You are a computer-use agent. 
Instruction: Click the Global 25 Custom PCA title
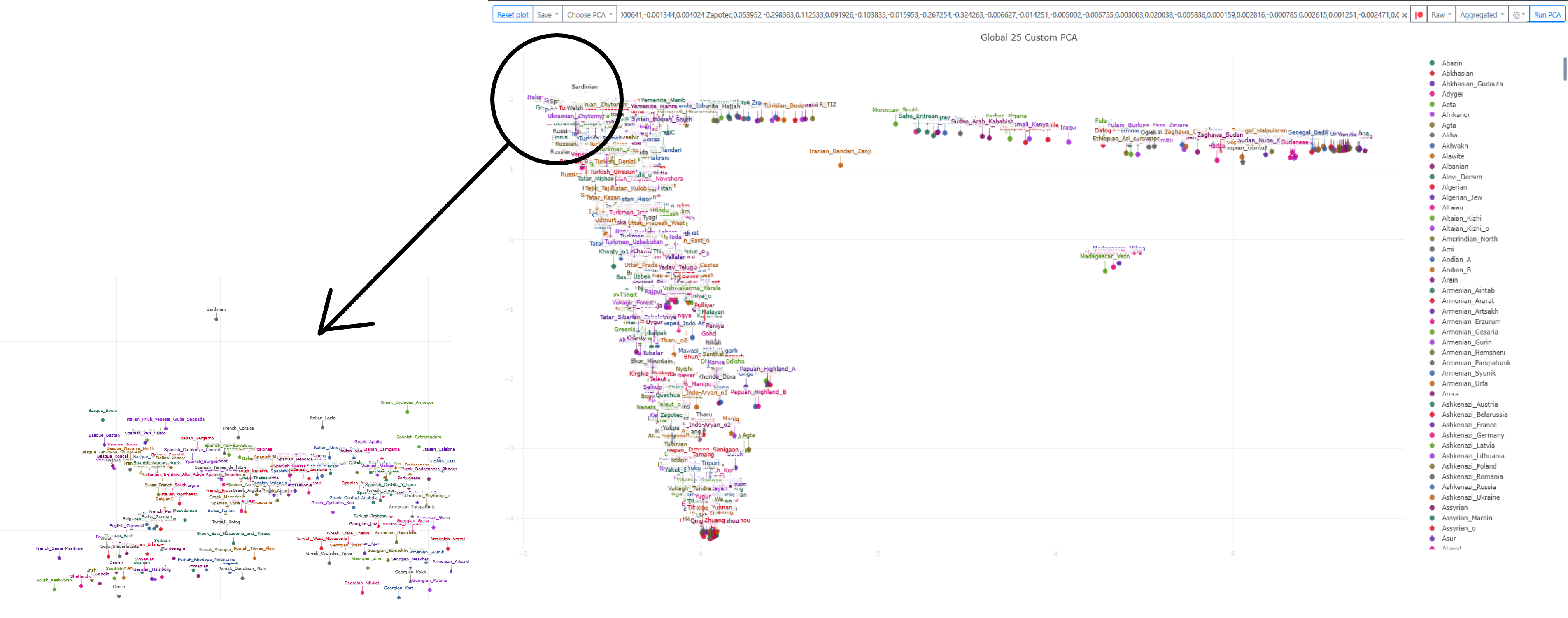tap(1028, 38)
